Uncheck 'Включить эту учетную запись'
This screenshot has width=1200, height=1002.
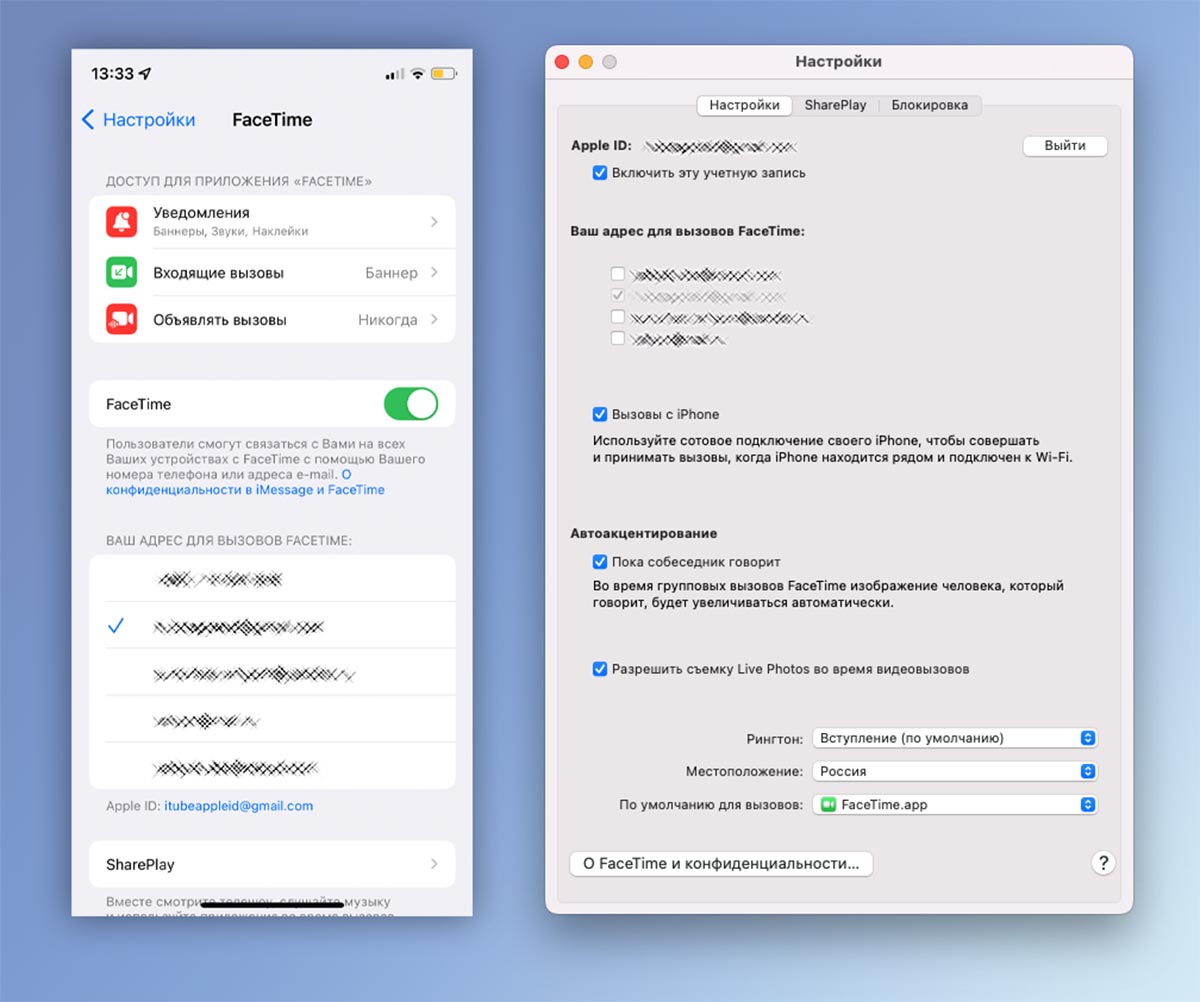[600, 173]
